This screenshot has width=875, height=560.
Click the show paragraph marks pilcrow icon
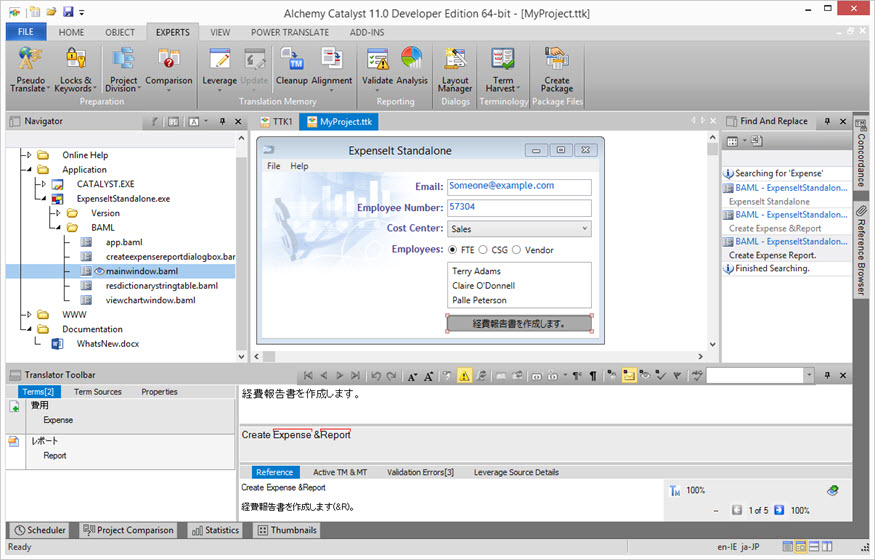pyautogui.click(x=593, y=376)
